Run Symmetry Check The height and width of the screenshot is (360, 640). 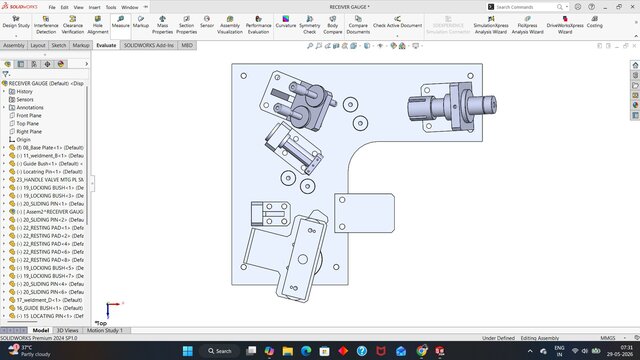[x=309, y=25]
